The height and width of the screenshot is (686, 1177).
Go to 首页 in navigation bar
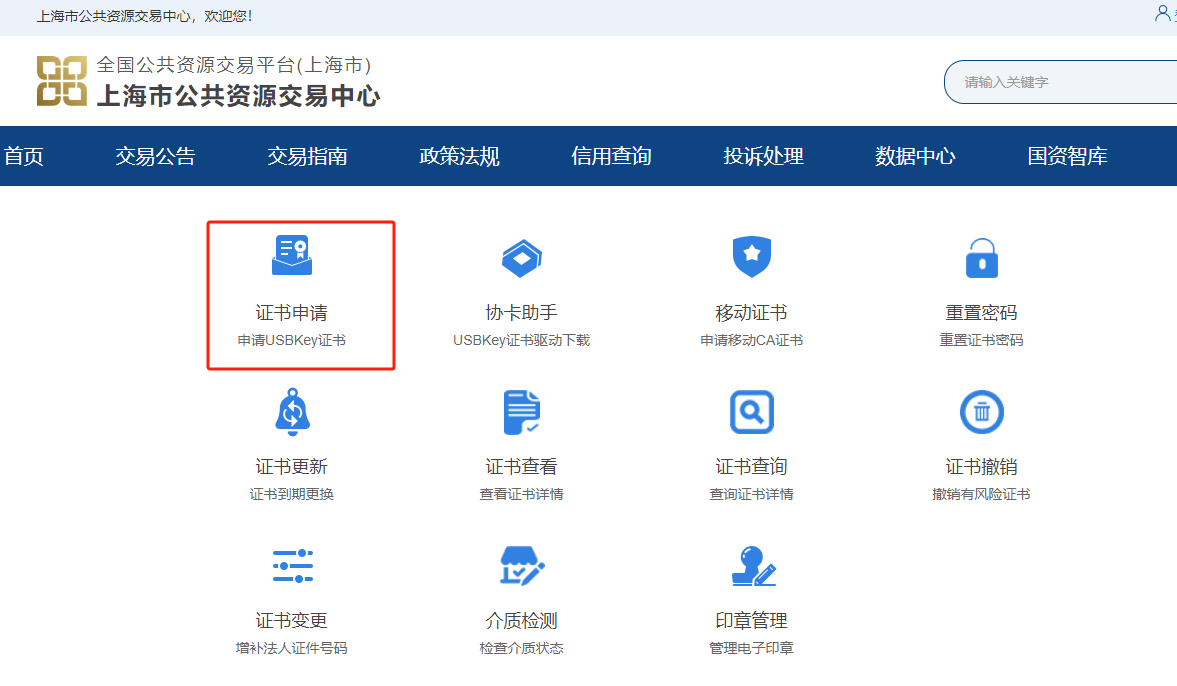24,156
